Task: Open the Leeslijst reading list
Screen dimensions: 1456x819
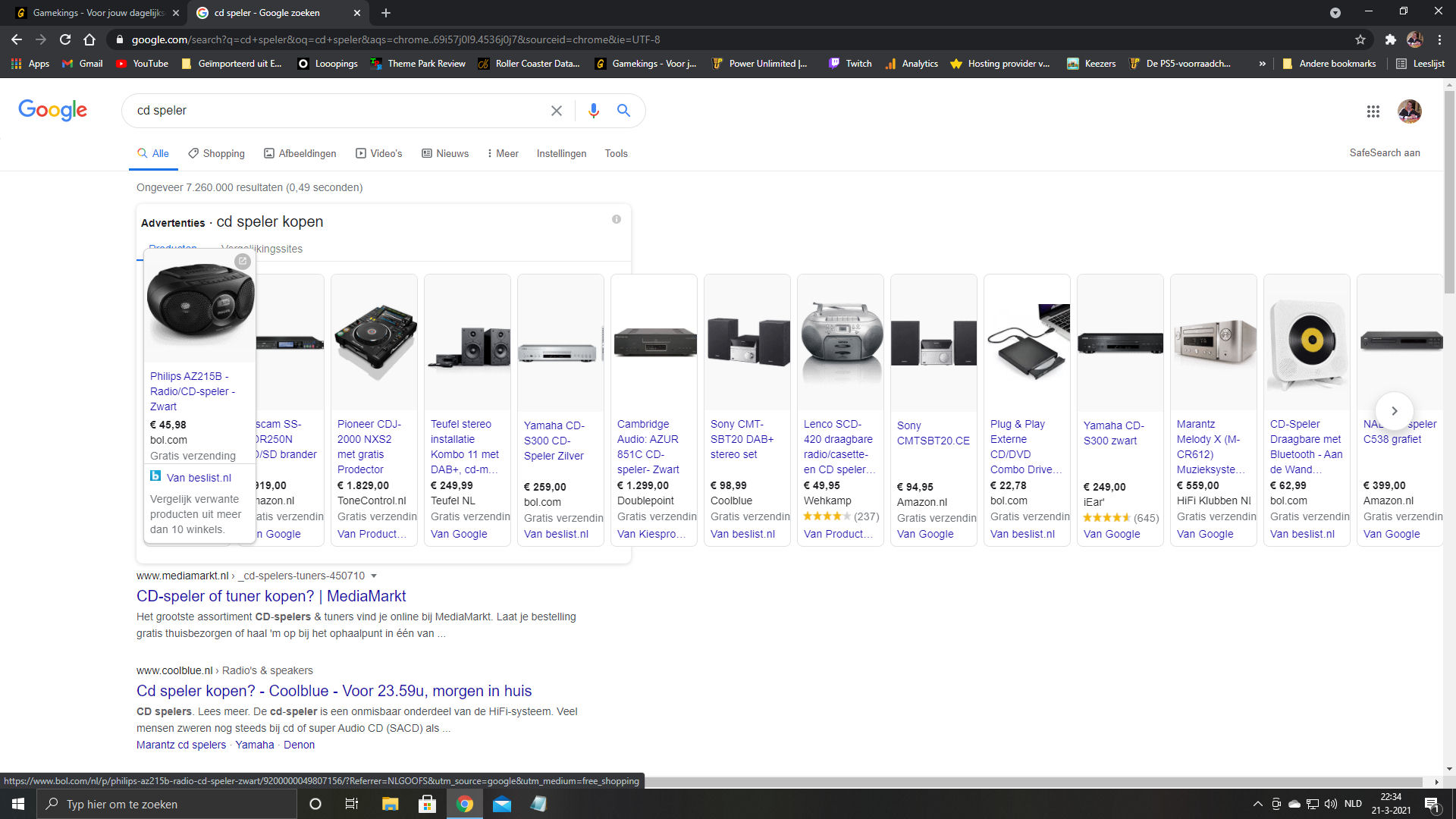Action: (1421, 64)
